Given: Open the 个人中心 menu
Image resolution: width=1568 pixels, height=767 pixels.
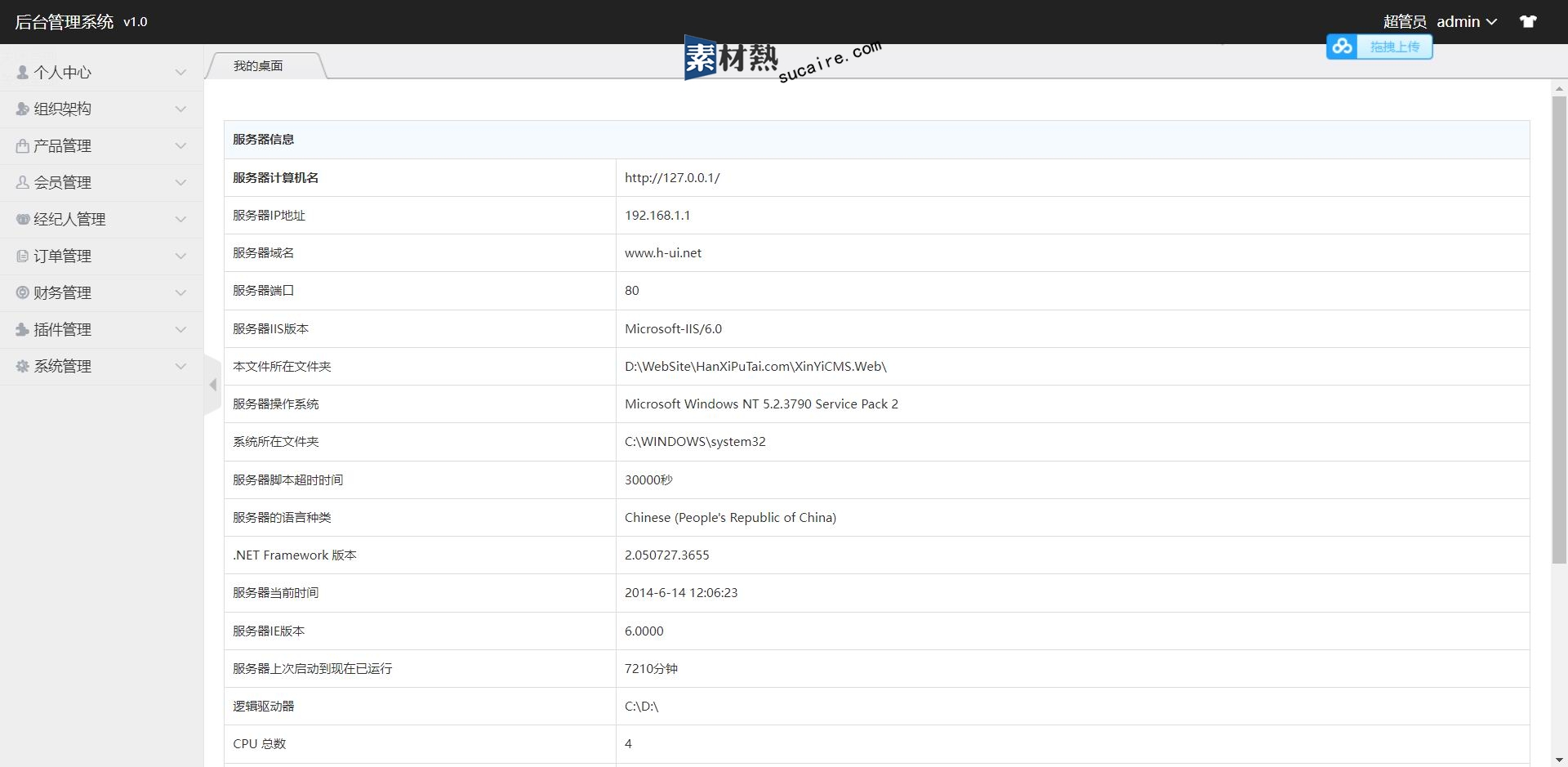Looking at the screenshot, I should (x=101, y=73).
